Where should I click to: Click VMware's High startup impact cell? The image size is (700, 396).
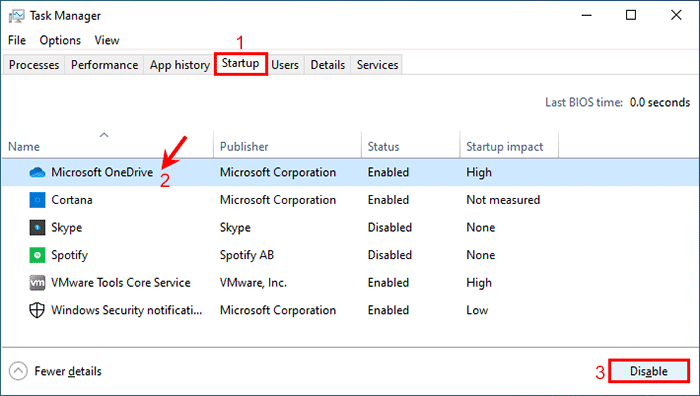pos(479,283)
